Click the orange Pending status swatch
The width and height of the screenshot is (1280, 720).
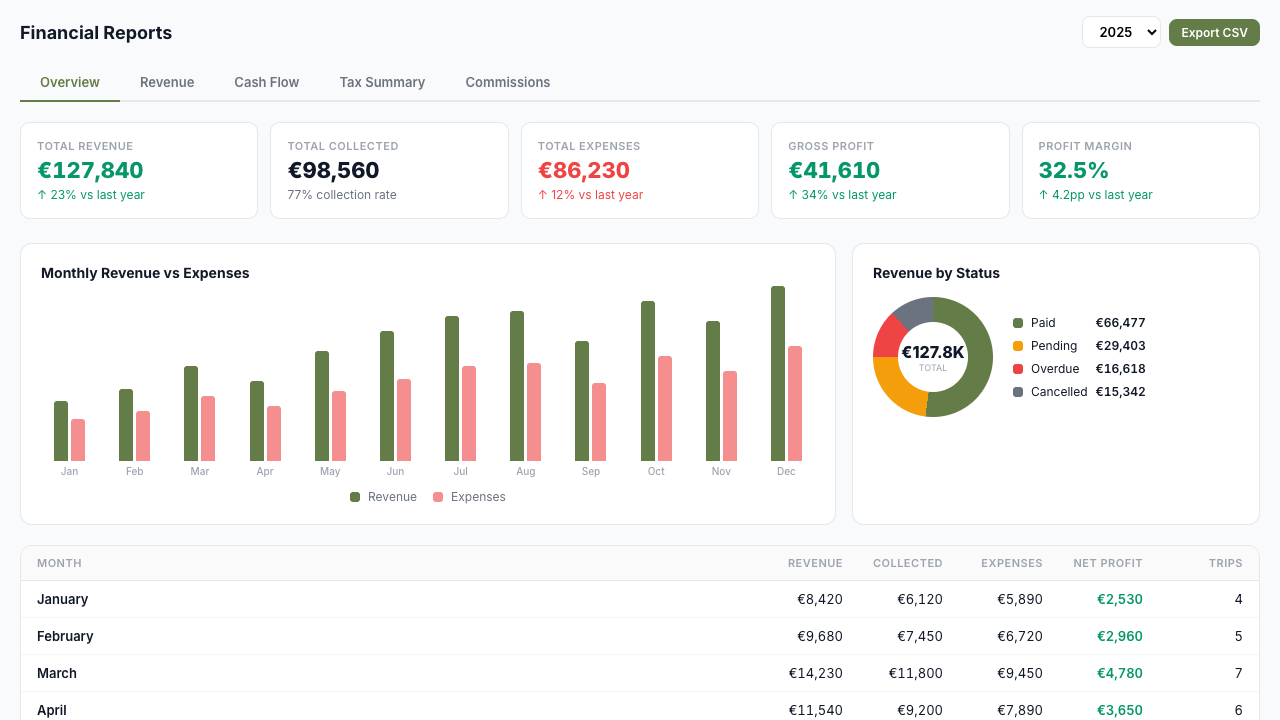tap(1018, 346)
